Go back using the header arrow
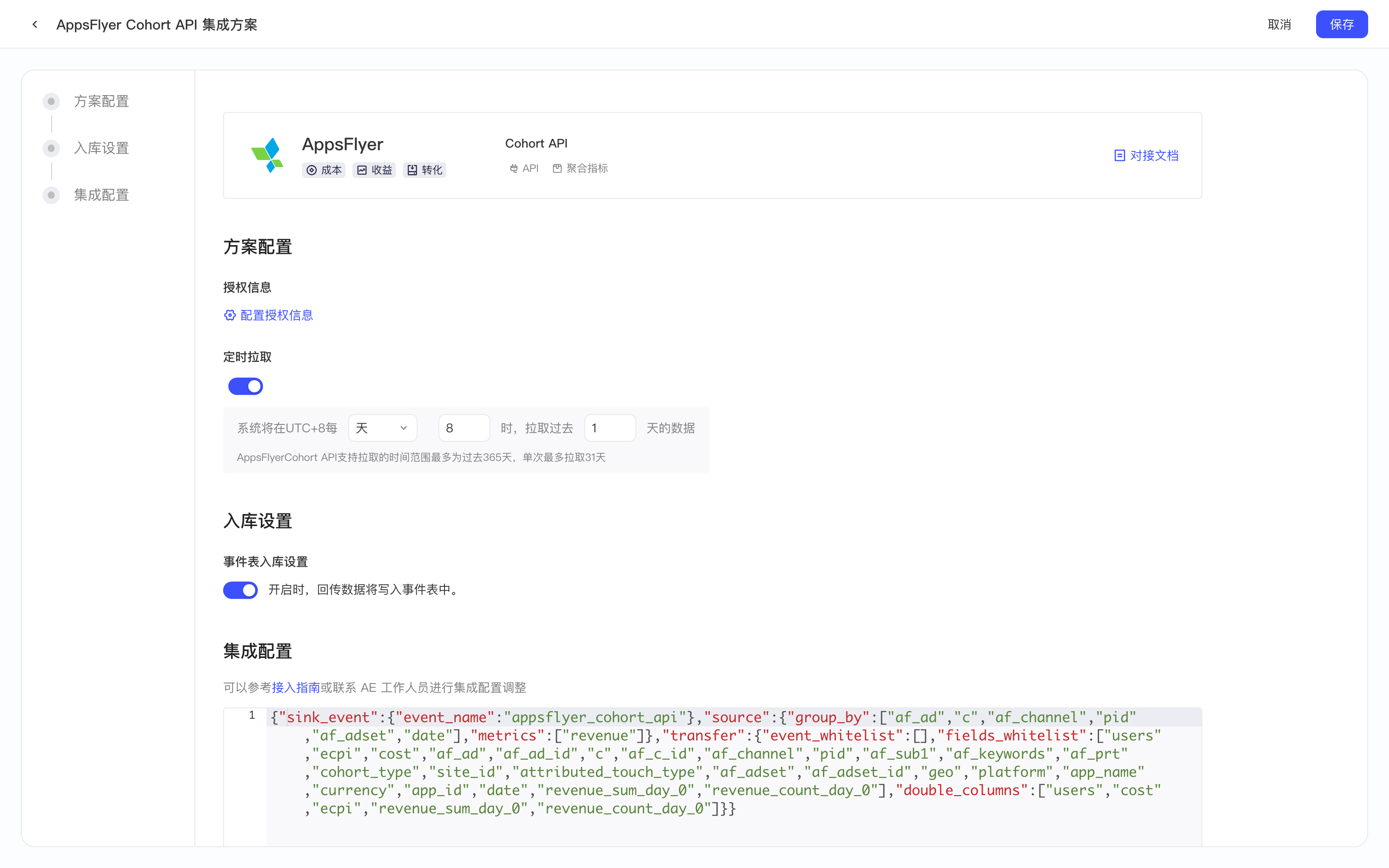The width and height of the screenshot is (1389, 868). click(35, 24)
